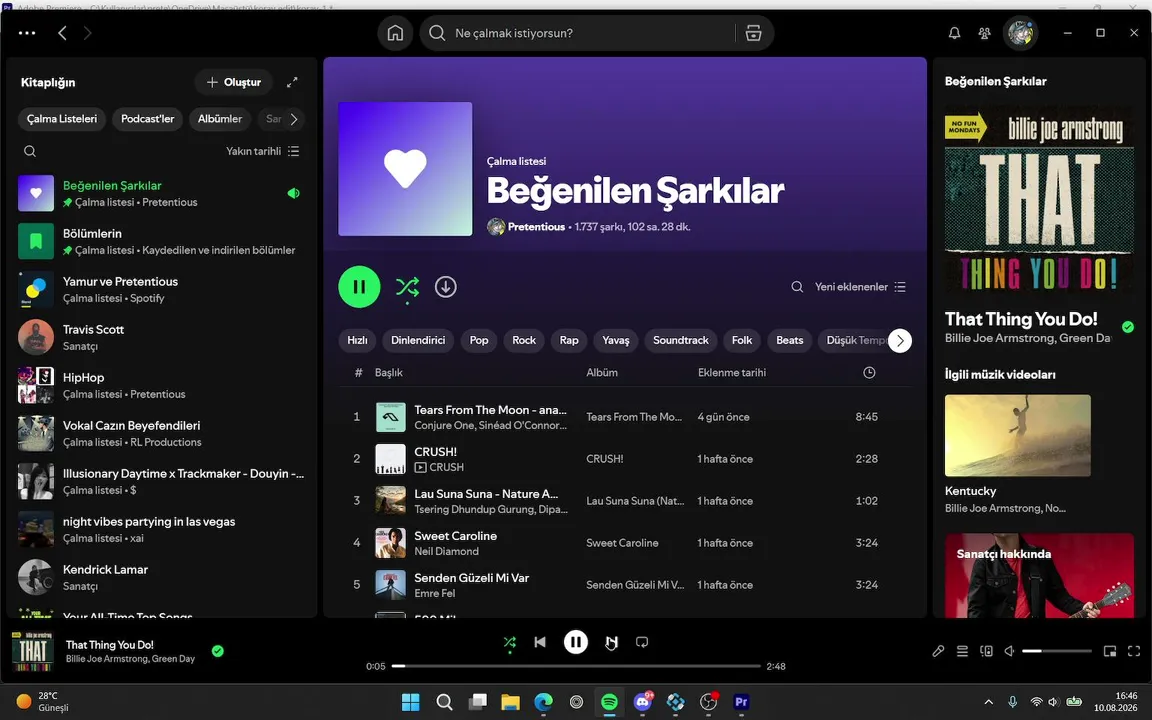Image resolution: width=1152 pixels, height=720 pixels.
Task: Show hidden icons in system tray
Action: [x=989, y=702]
